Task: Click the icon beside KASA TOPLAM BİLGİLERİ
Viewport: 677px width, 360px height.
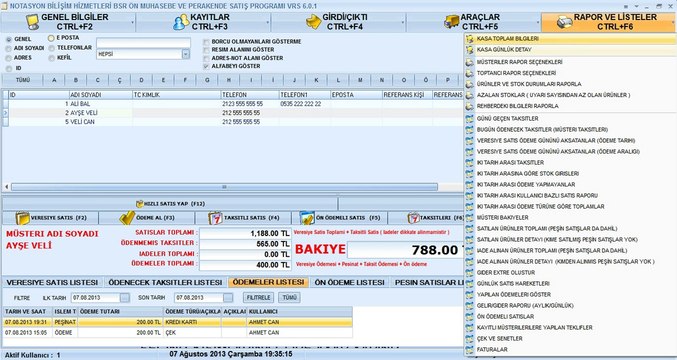Action: pyautogui.click(x=470, y=39)
